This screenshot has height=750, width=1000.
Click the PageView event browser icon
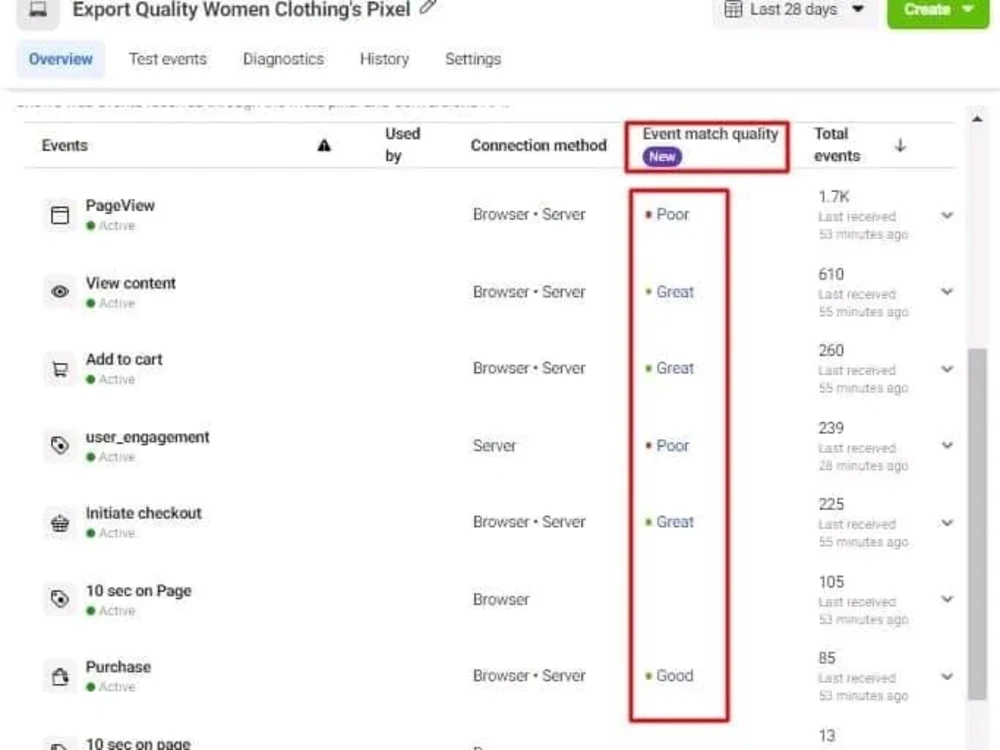[x=60, y=215]
